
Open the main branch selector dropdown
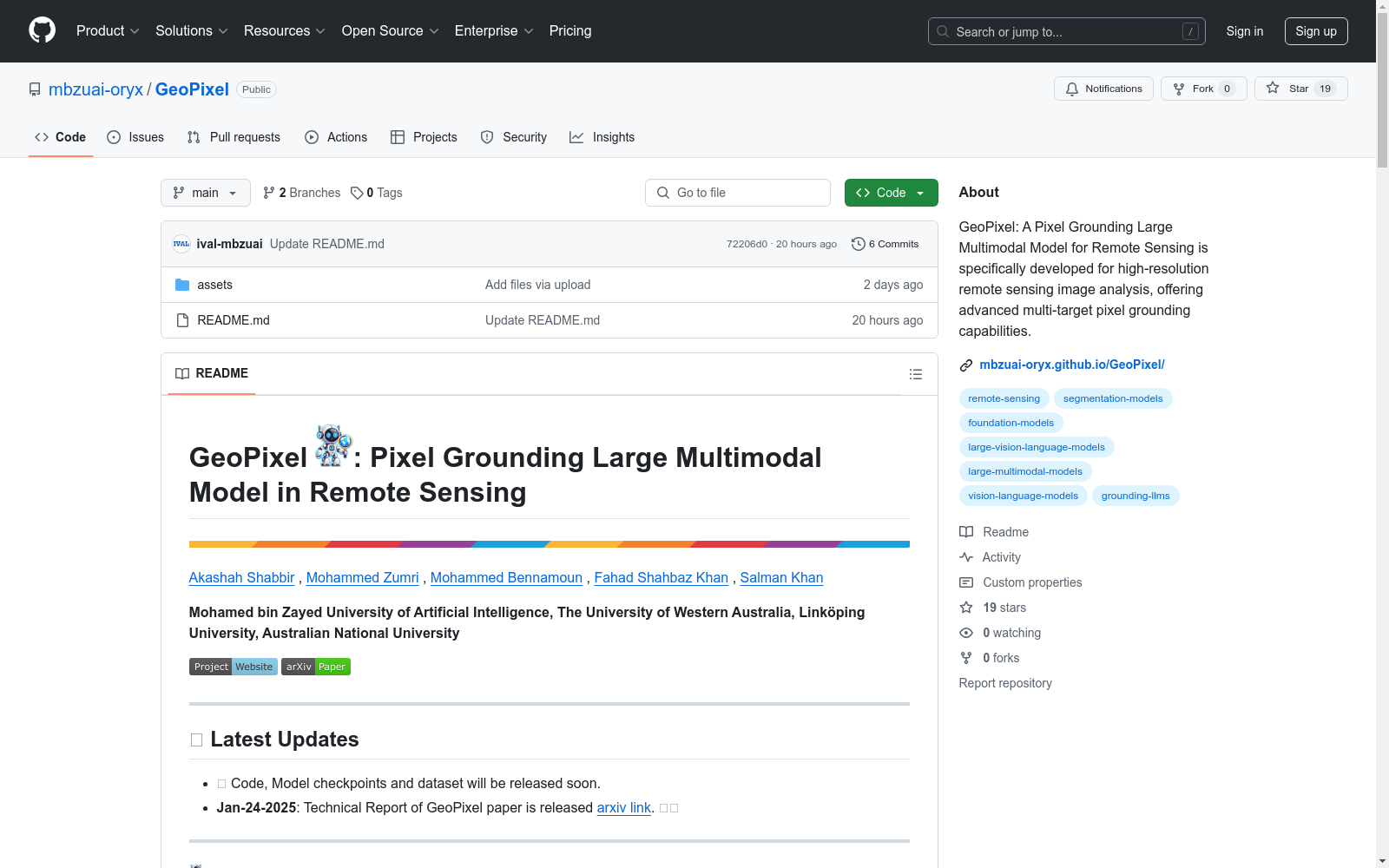point(206,193)
